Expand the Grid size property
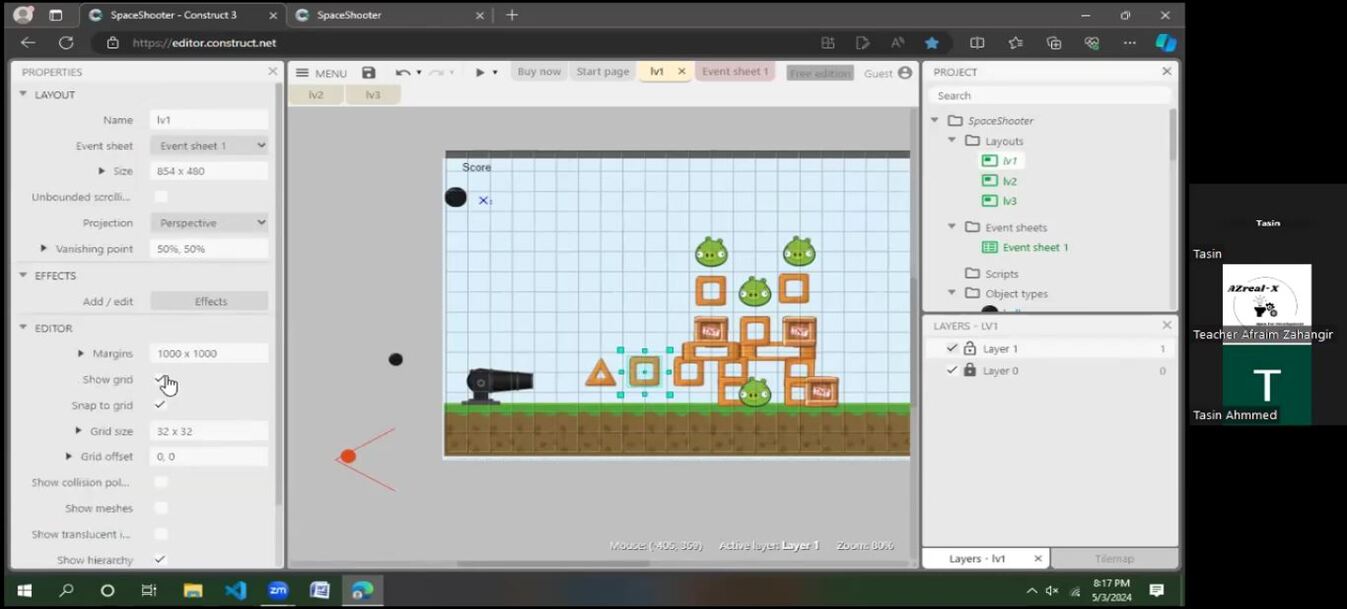1347x609 pixels. 79,431
